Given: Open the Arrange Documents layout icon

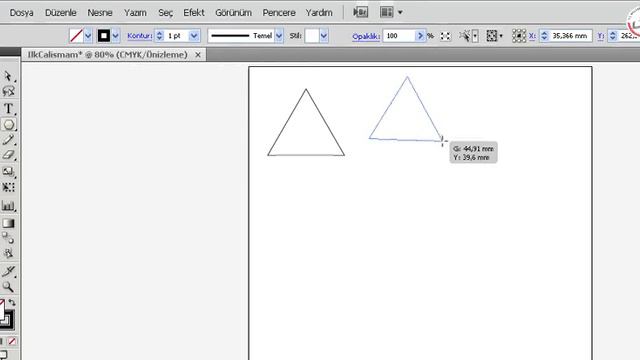Looking at the screenshot, I should (387, 12).
